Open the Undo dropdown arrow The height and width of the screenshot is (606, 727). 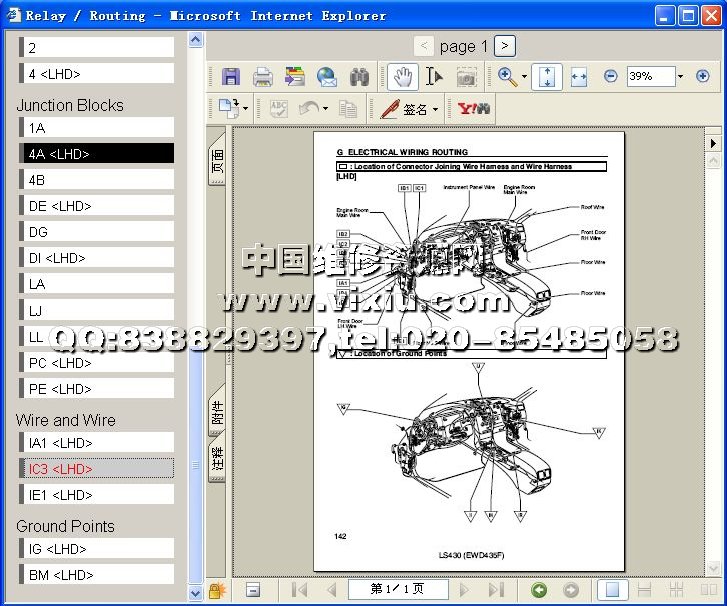pos(325,109)
